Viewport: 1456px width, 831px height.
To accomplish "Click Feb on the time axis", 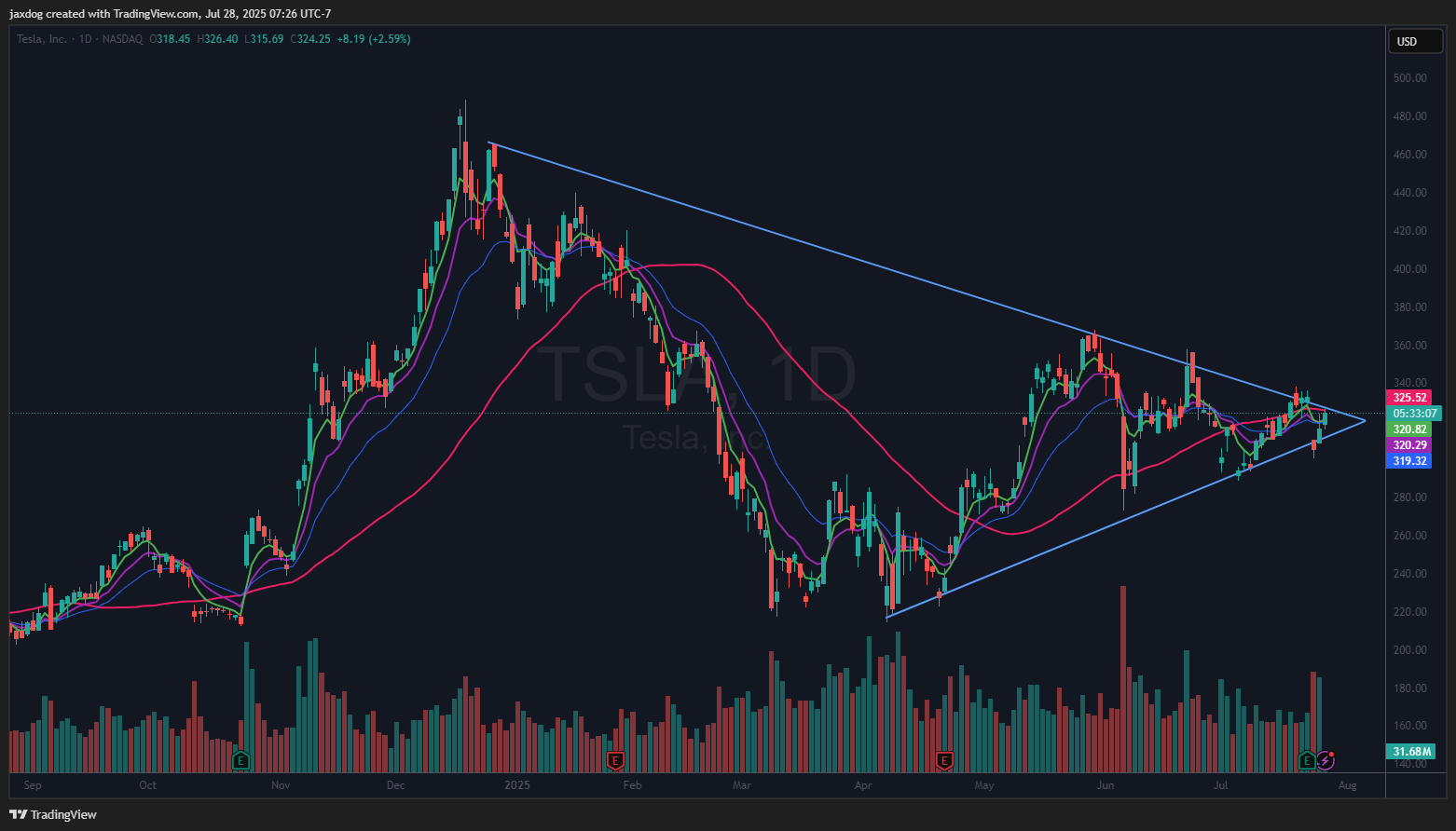I will (x=633, y=785).
